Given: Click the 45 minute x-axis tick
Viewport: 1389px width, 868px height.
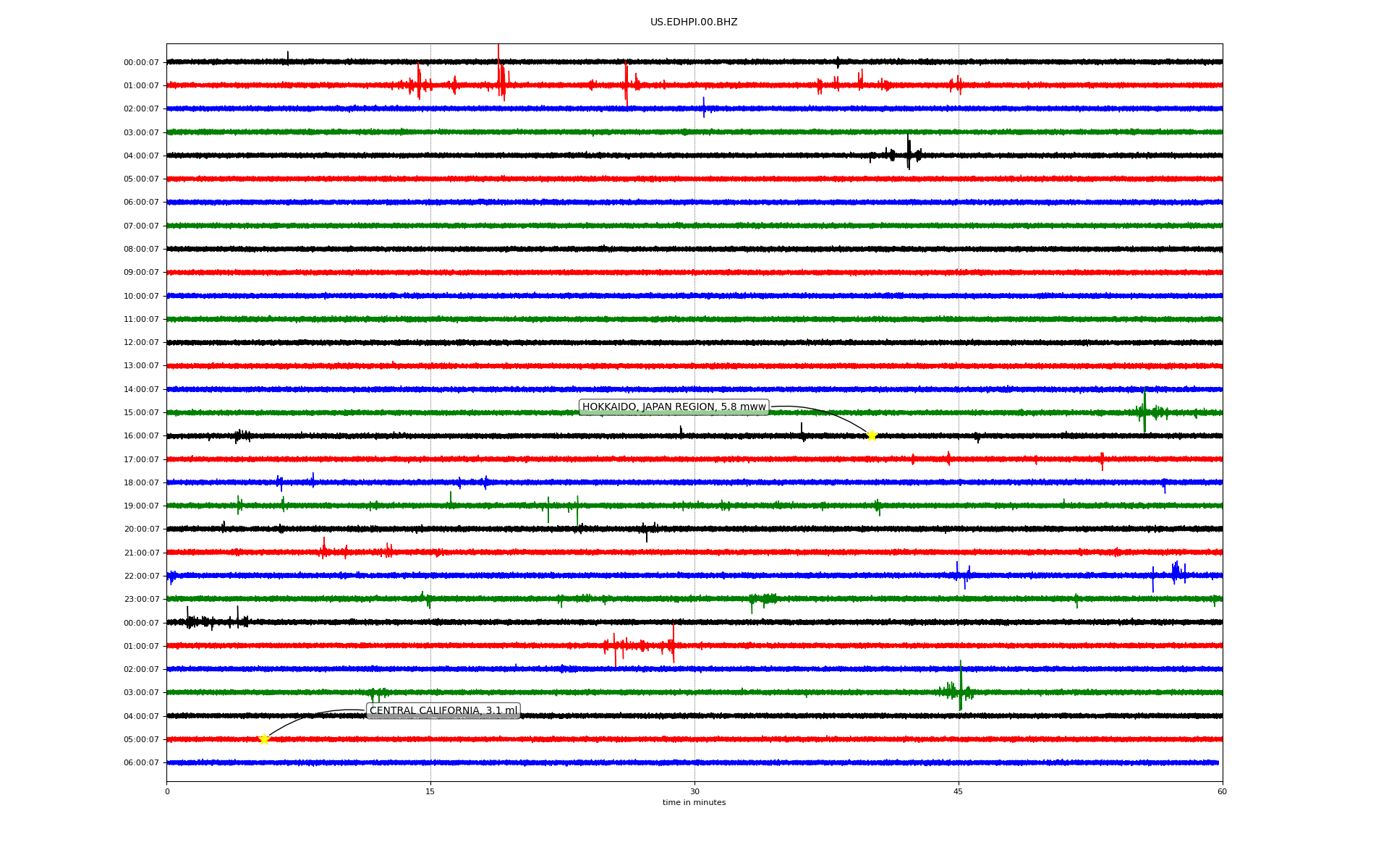Looking at the screenshot, I should coord(959,791).
